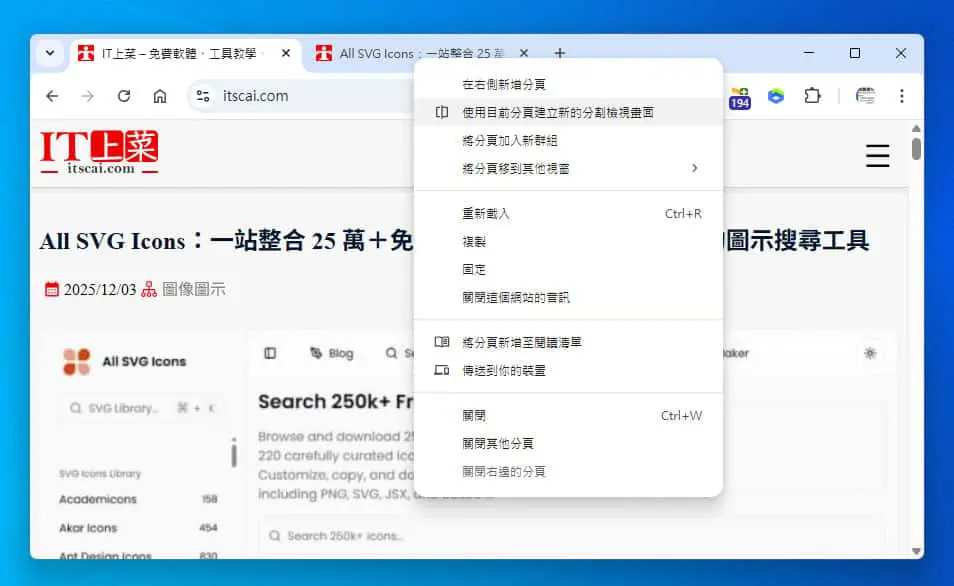Viewport: 954px width, 586px height.
Task: Open the 圖像圖示 category link
Action: coord(193,289)
